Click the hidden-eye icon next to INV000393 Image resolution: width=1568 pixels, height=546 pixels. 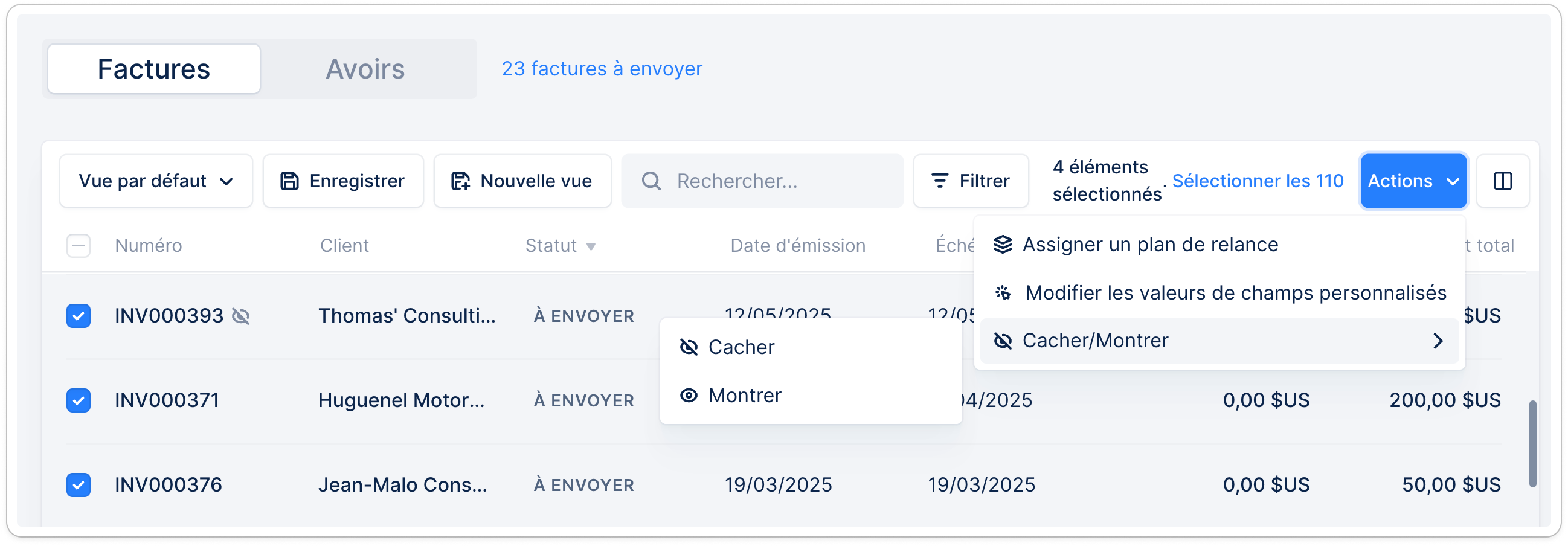pyautogui.click(x=241, y=316)
